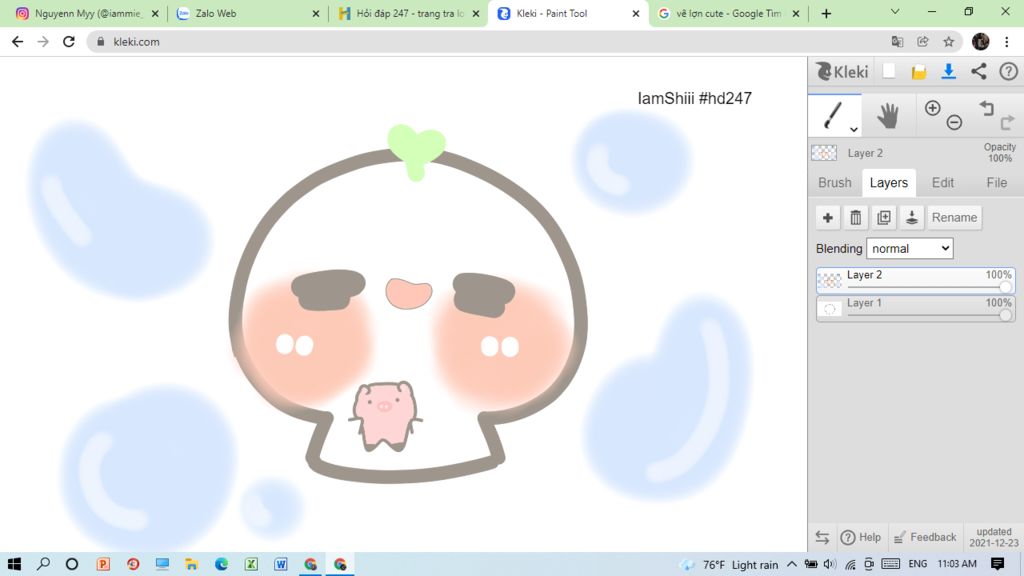
Task: Redo the undone stroke
Action: tap(1008, 122)
